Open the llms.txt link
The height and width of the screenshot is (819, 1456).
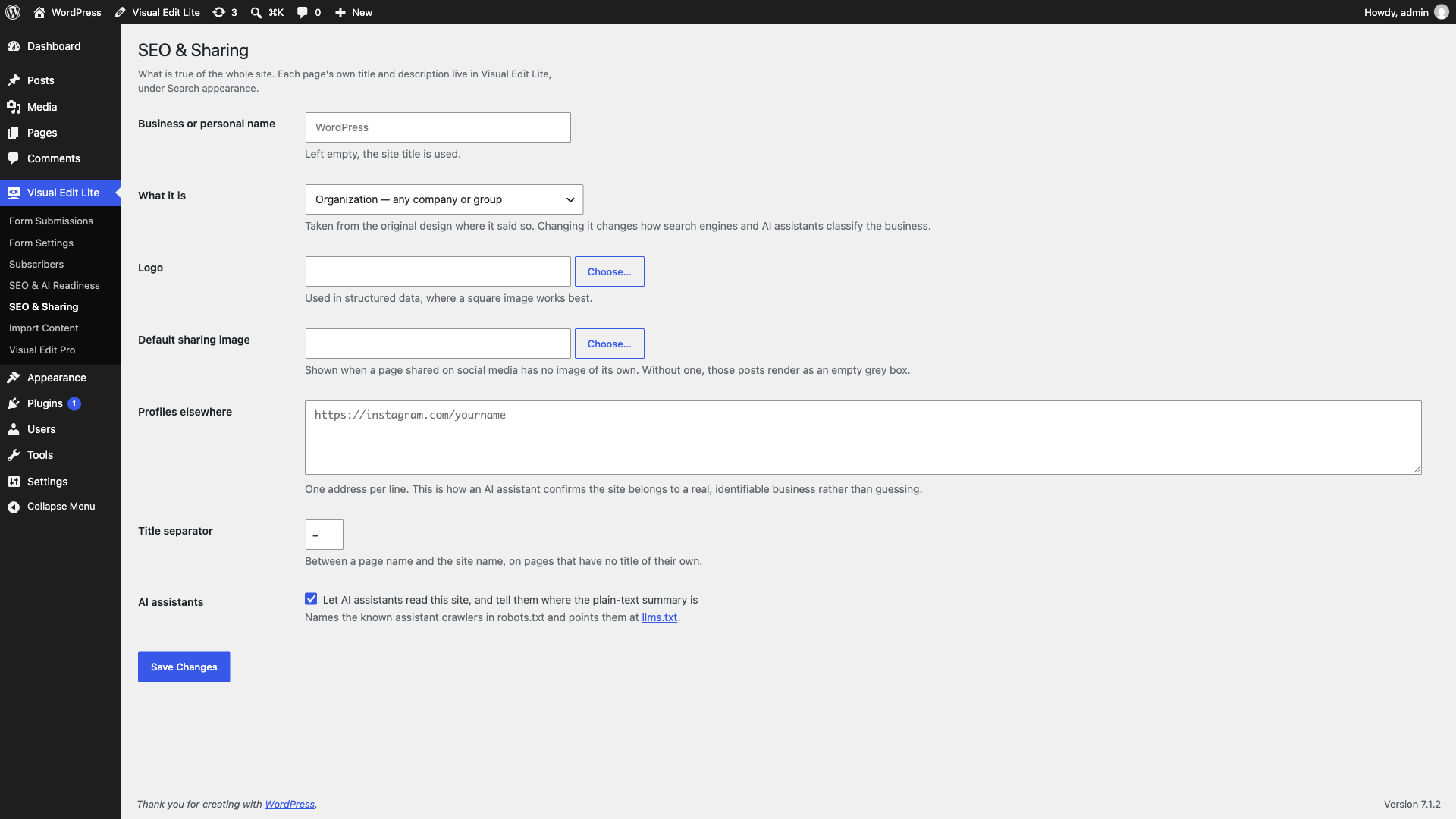pos(659,617)
